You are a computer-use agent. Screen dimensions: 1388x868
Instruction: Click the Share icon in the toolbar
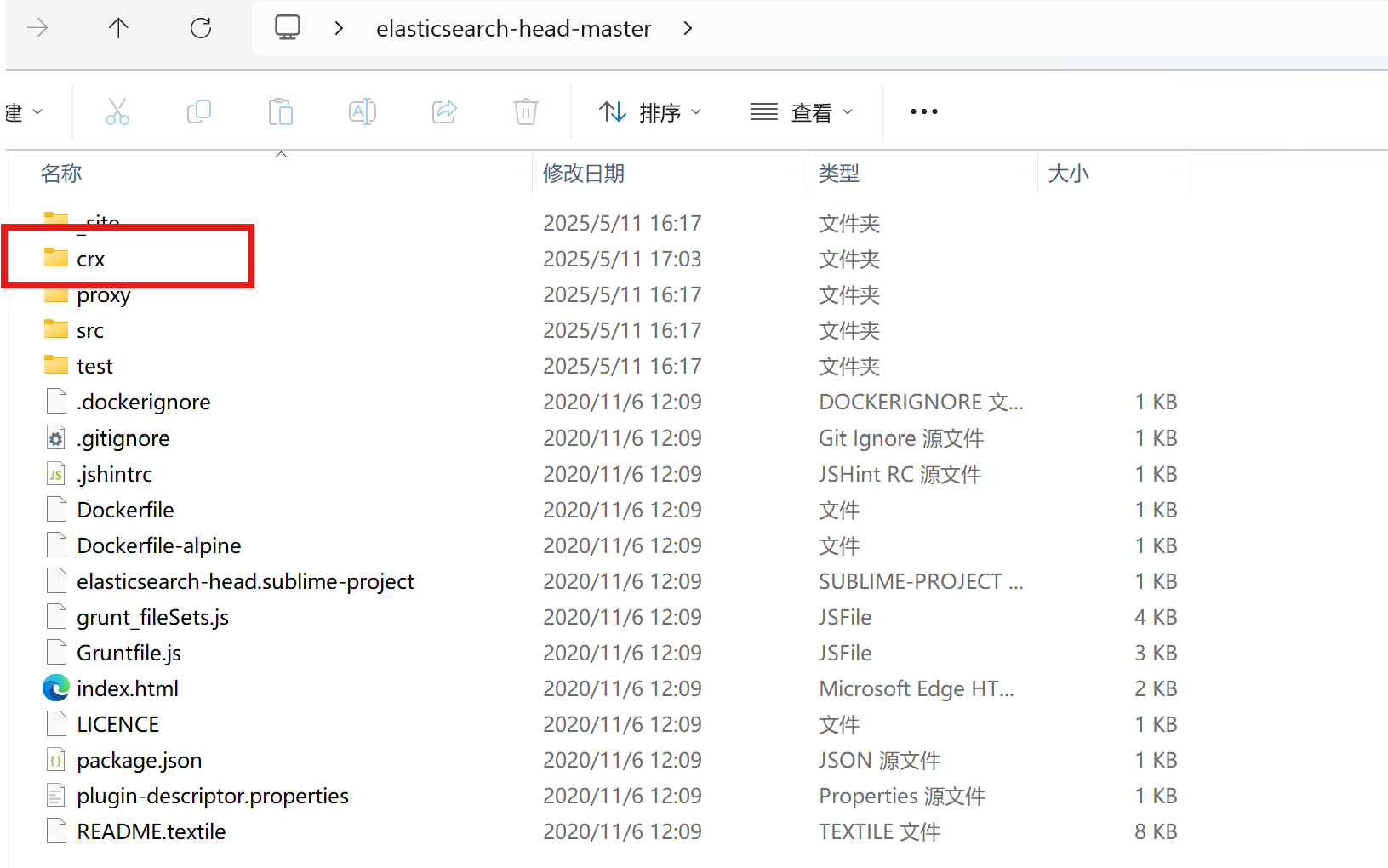[x=443, y=111]
